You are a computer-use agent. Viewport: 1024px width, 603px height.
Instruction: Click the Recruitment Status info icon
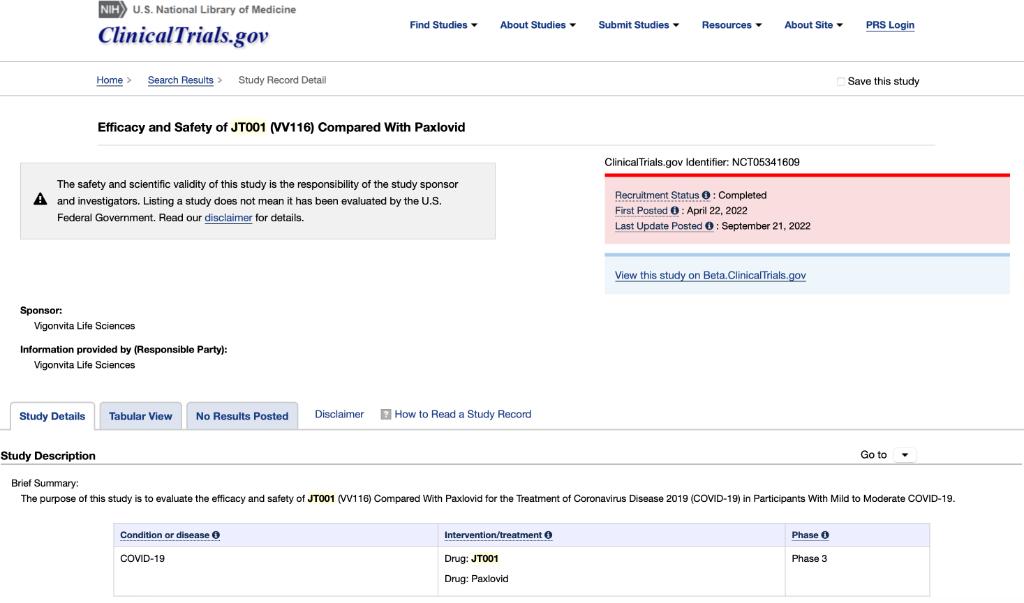pyautogui.click(x=706, y=195)
